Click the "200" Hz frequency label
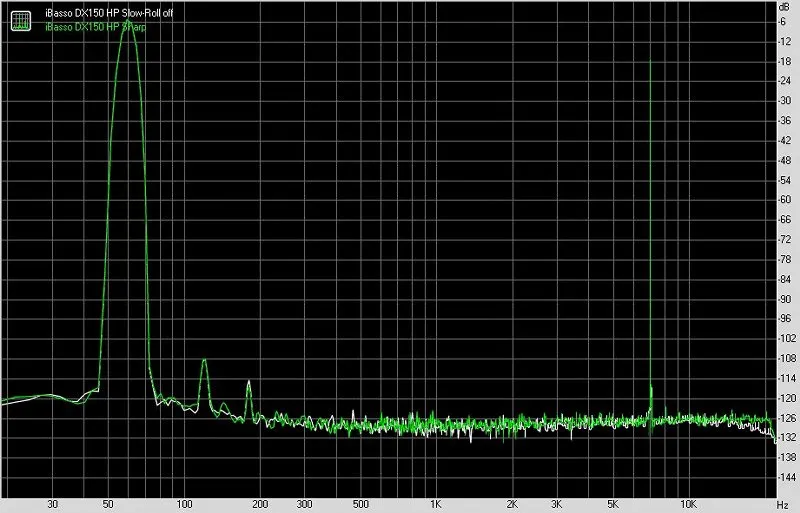800x513 pixels. (260, 504)
